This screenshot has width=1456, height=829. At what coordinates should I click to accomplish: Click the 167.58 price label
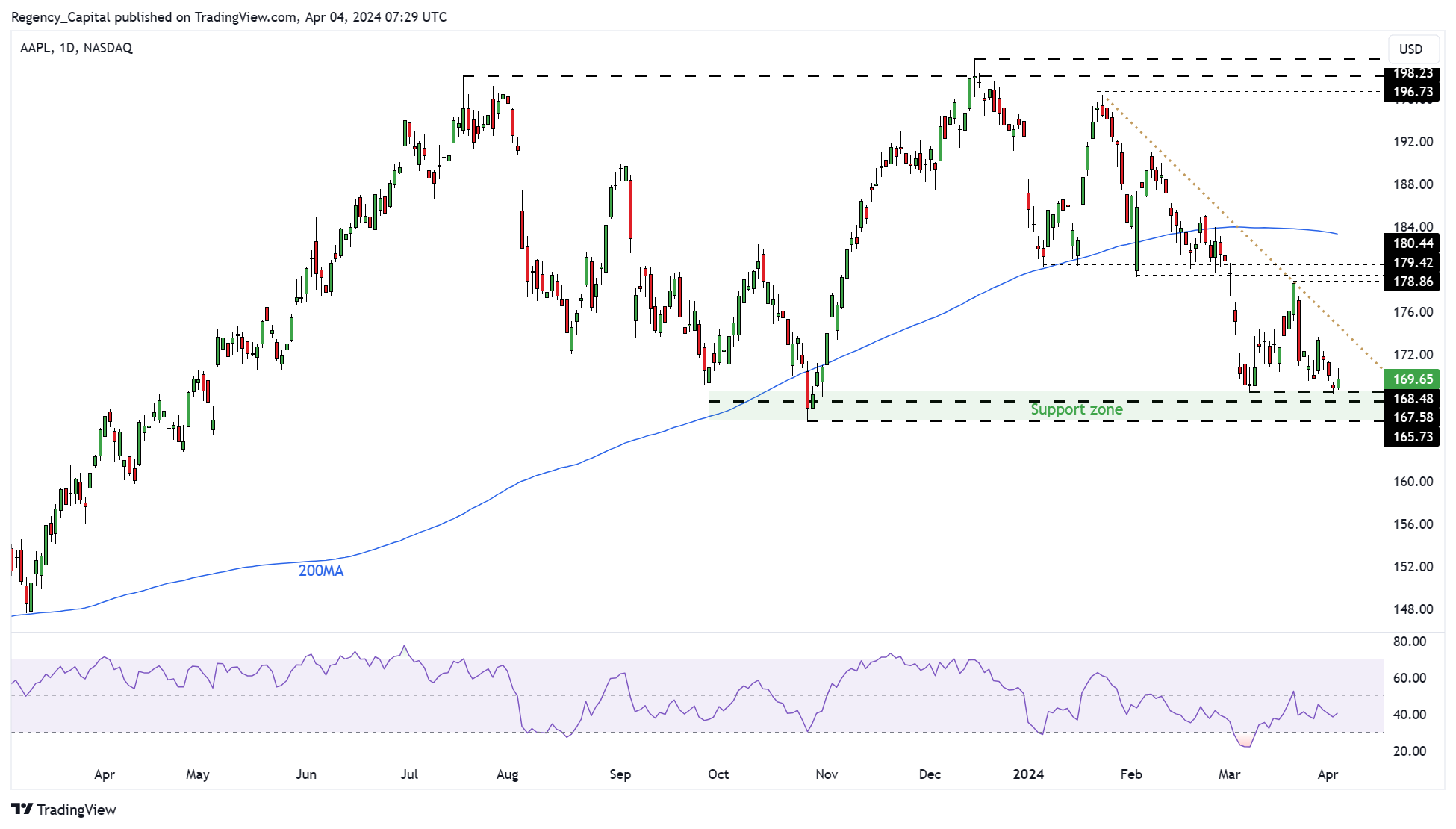click(x=1410, y=417)
